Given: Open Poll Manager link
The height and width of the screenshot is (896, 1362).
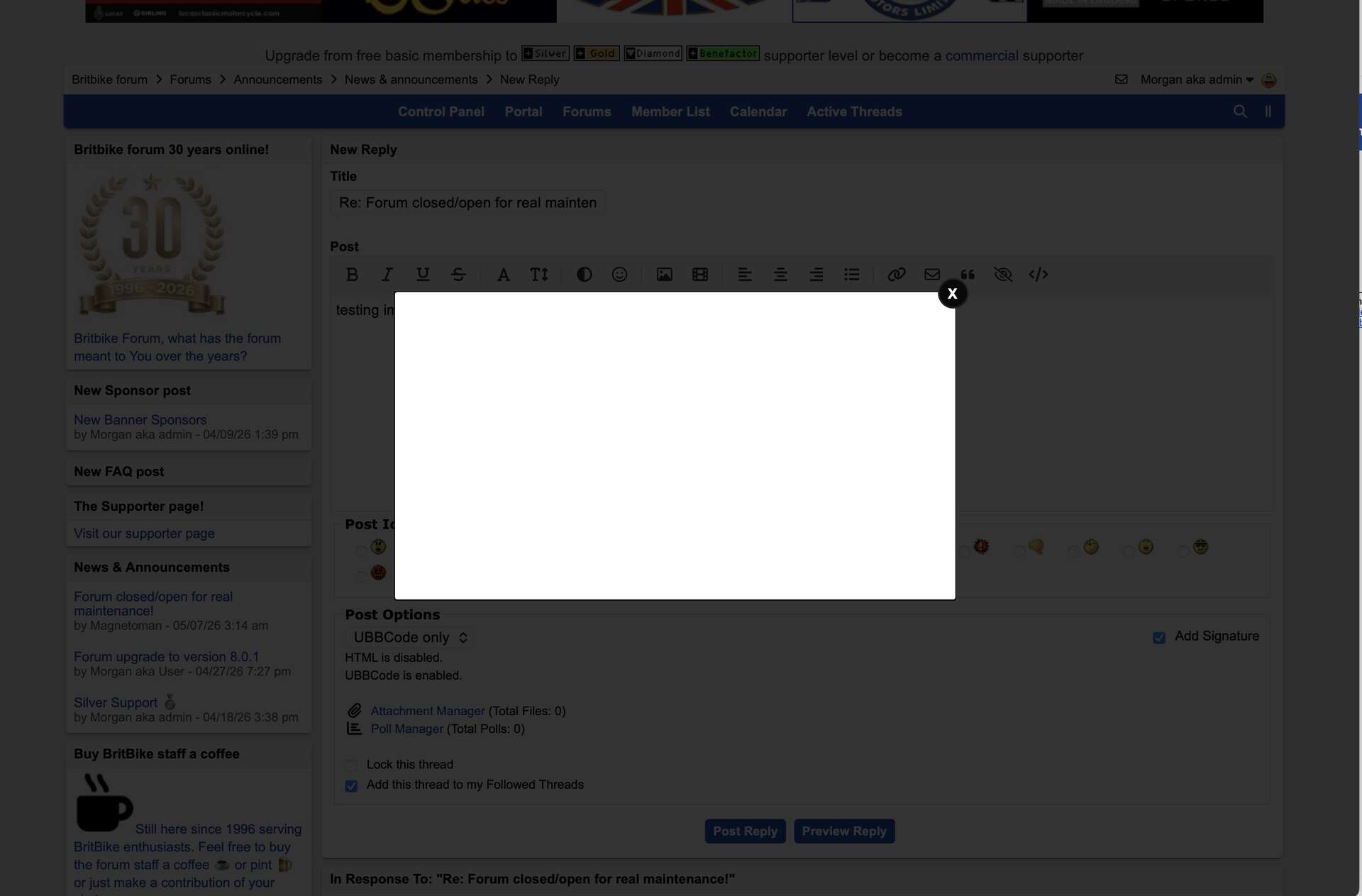Looking at the screenshot, I should coord(407,729).
